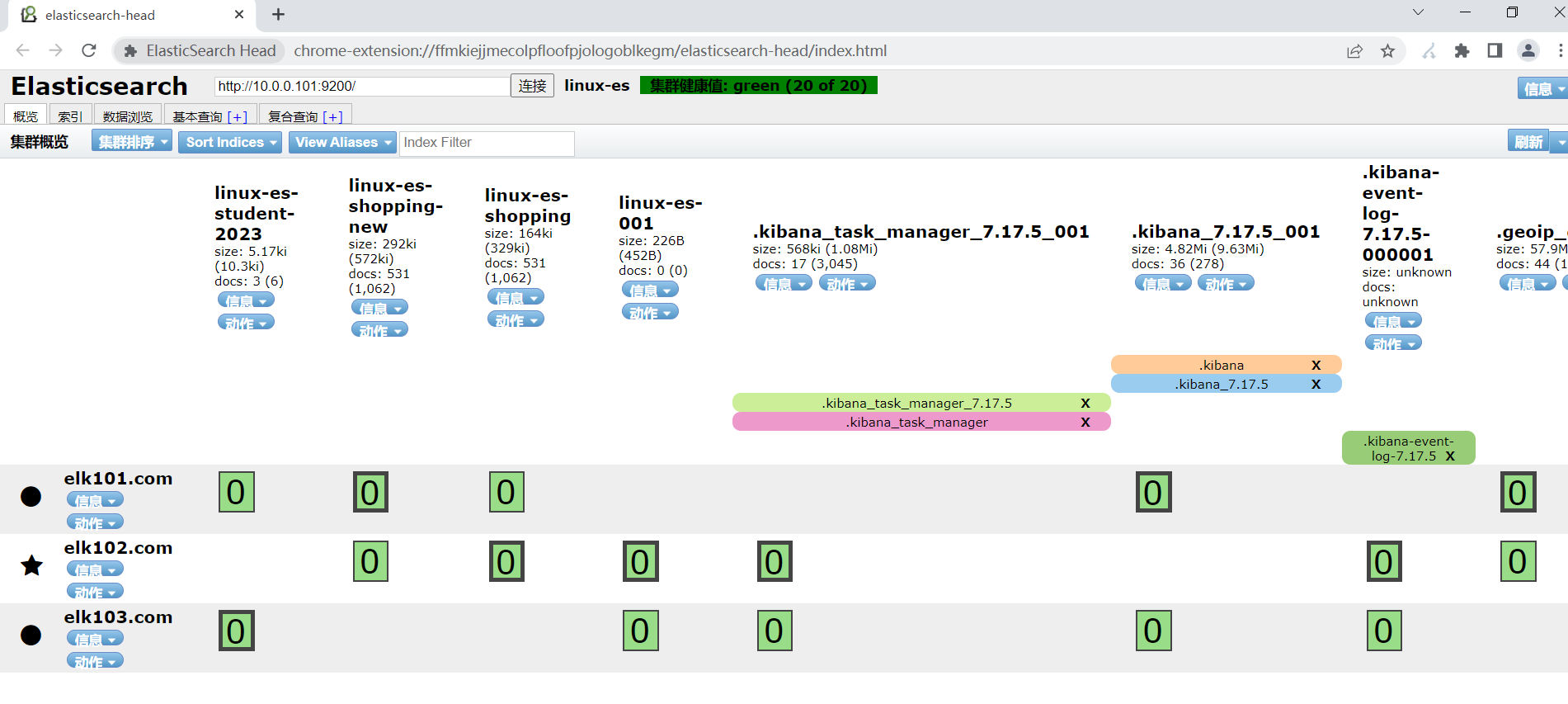Screen dimensions: 1568x704
Task: Expand 动作 for linux-es-001 index
Action: [650, 312]
